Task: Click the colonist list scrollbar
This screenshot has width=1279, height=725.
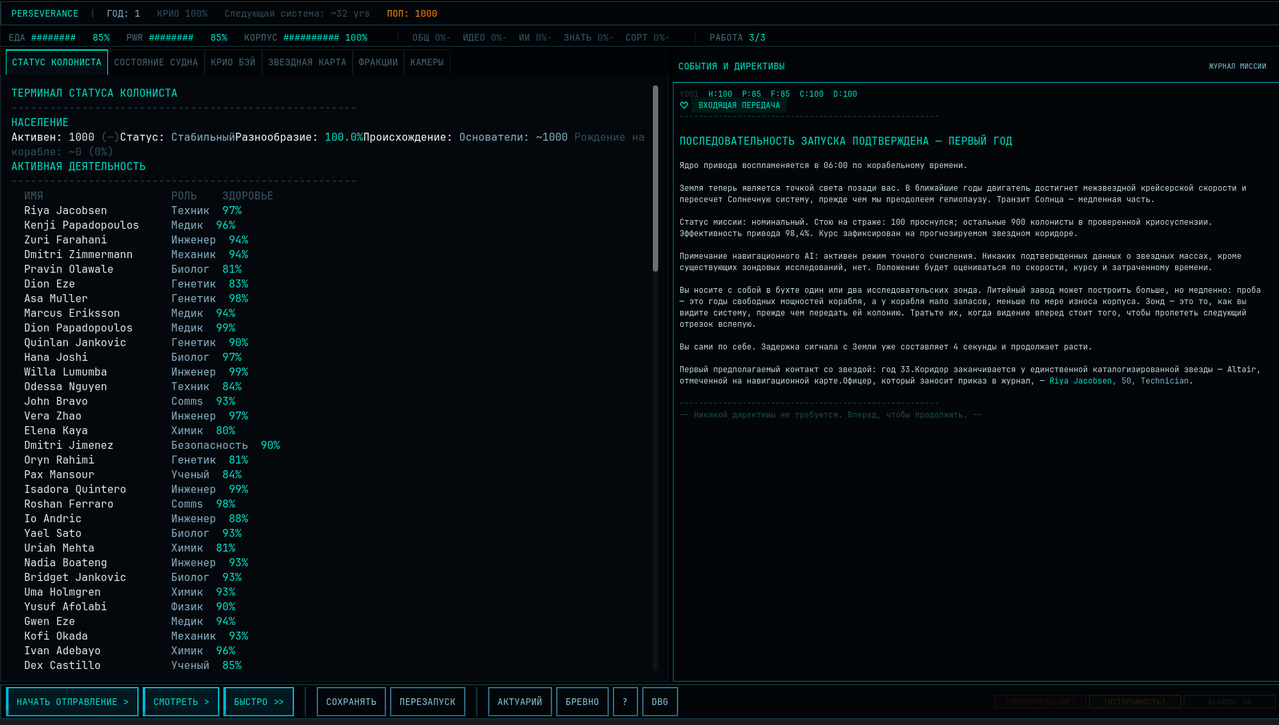Action: click(x=655, y=180)
